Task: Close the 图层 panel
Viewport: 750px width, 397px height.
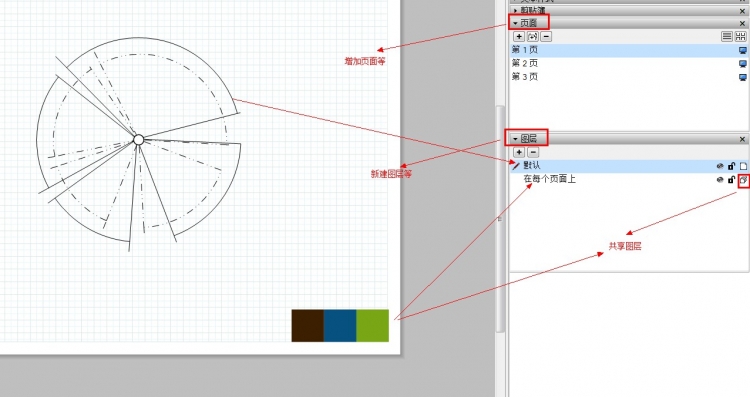Action: click(x=742, y=139)
